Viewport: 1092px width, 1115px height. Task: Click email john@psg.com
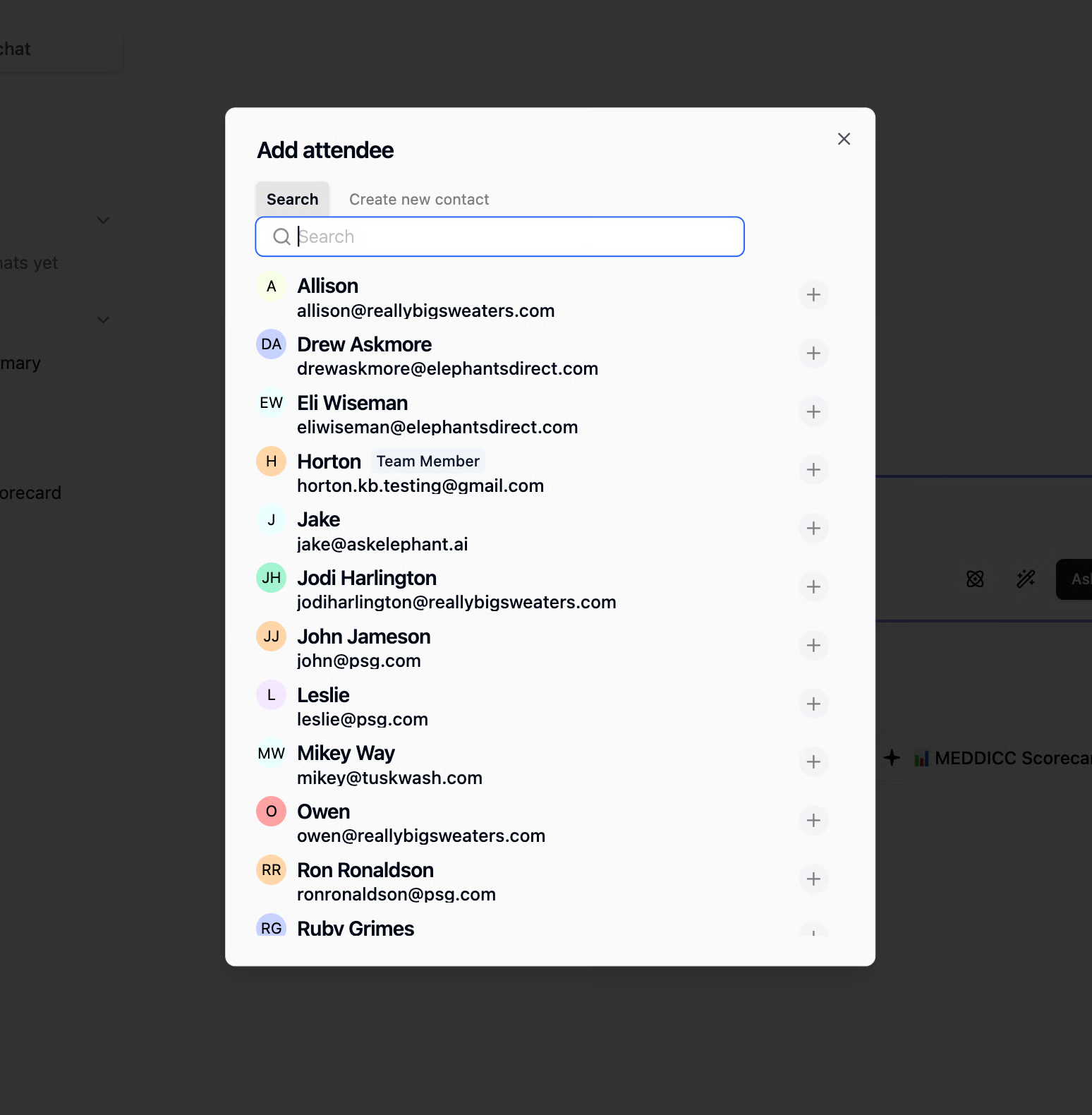pos(358,661)
